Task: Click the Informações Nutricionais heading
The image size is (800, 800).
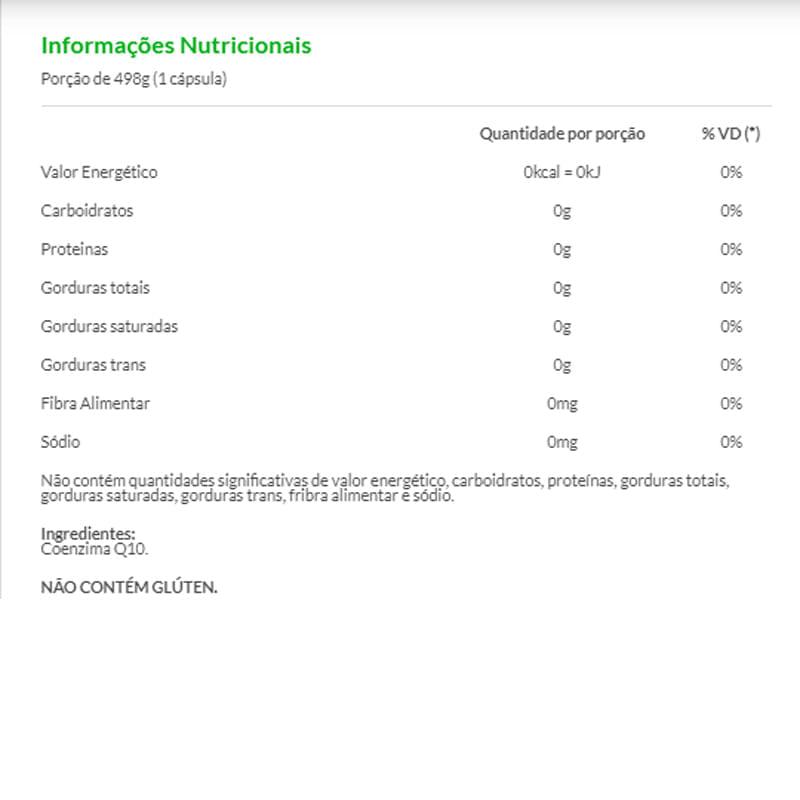Action: pyautogui.click(x=176, y=46)
